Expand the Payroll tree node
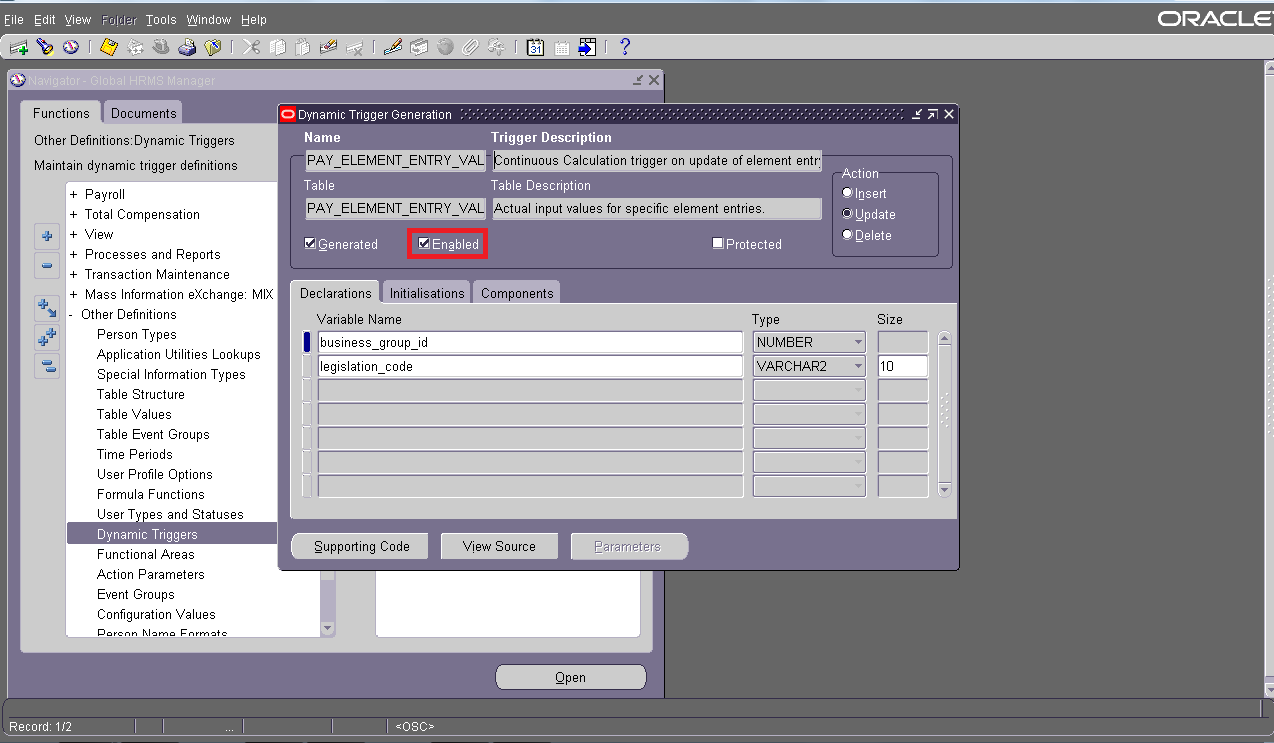The image size is (1274, 743). 73,194
